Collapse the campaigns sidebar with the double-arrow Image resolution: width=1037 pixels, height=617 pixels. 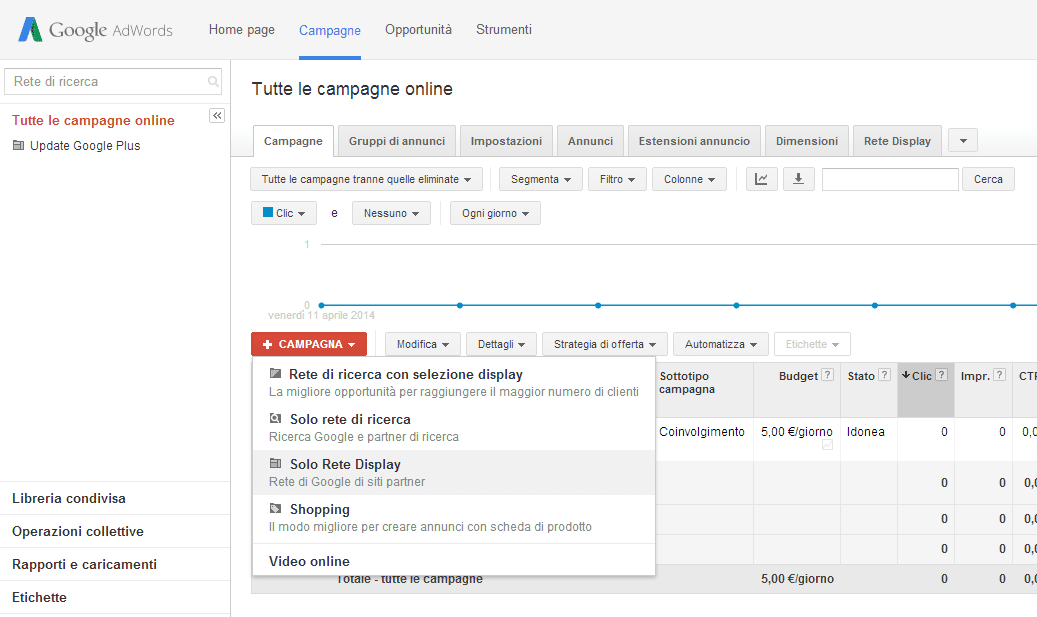pos(217,116)
